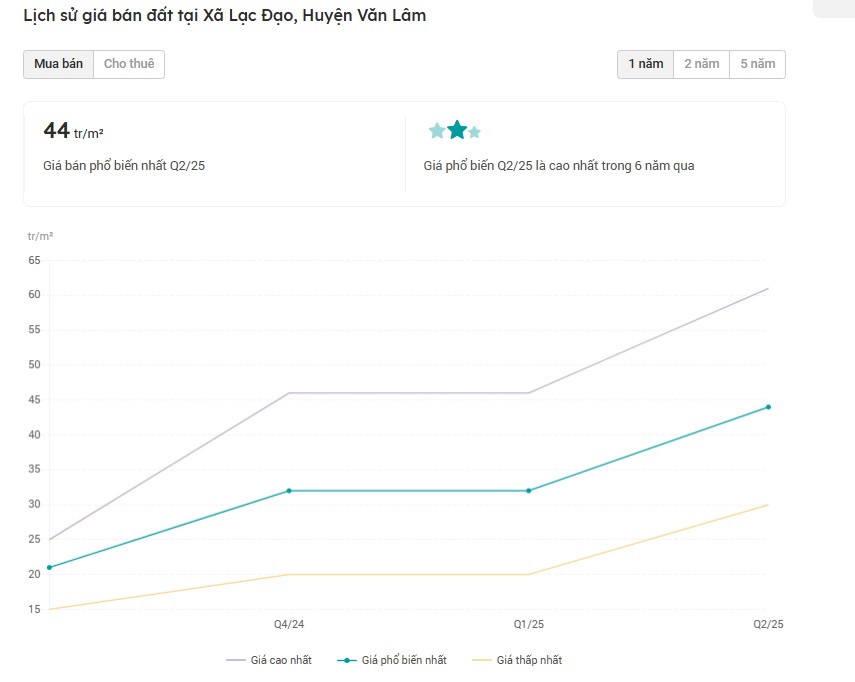
Task: Switch to the Cho thuê tab
Action: [x=129, y=64]
